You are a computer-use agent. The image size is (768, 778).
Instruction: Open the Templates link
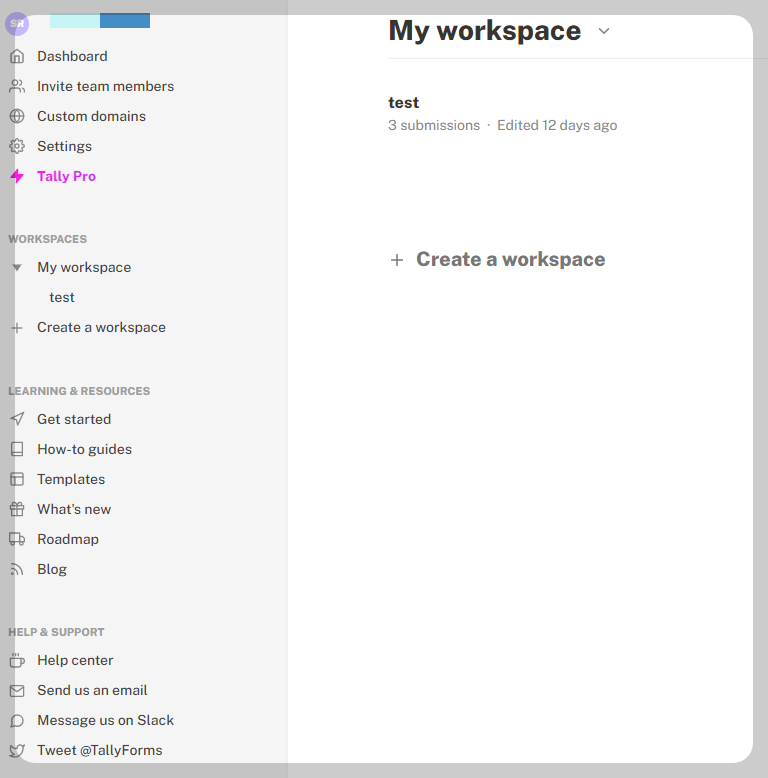point(71,479)
